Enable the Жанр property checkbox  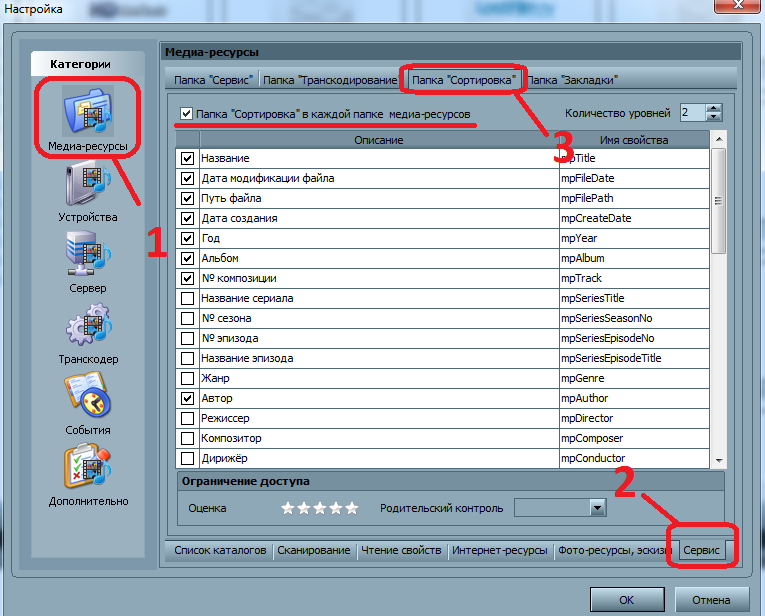[x=187, y=378]
